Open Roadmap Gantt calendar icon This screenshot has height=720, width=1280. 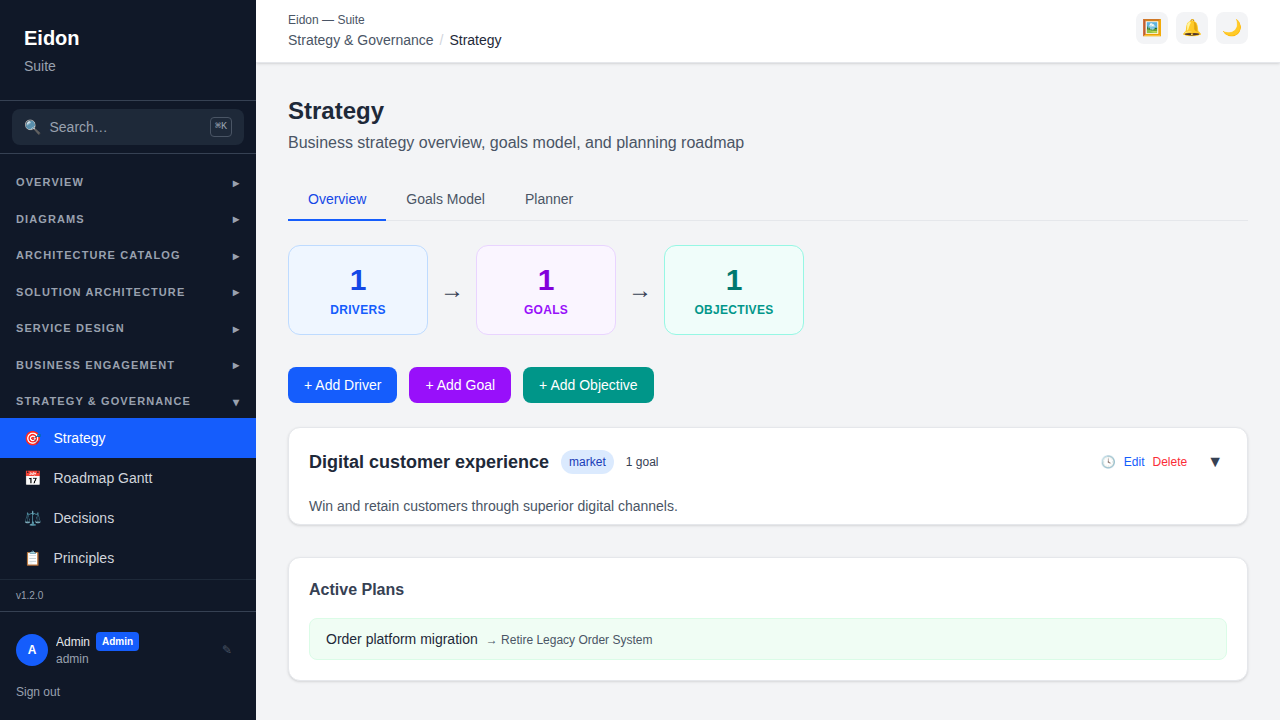tap(32, 478)
